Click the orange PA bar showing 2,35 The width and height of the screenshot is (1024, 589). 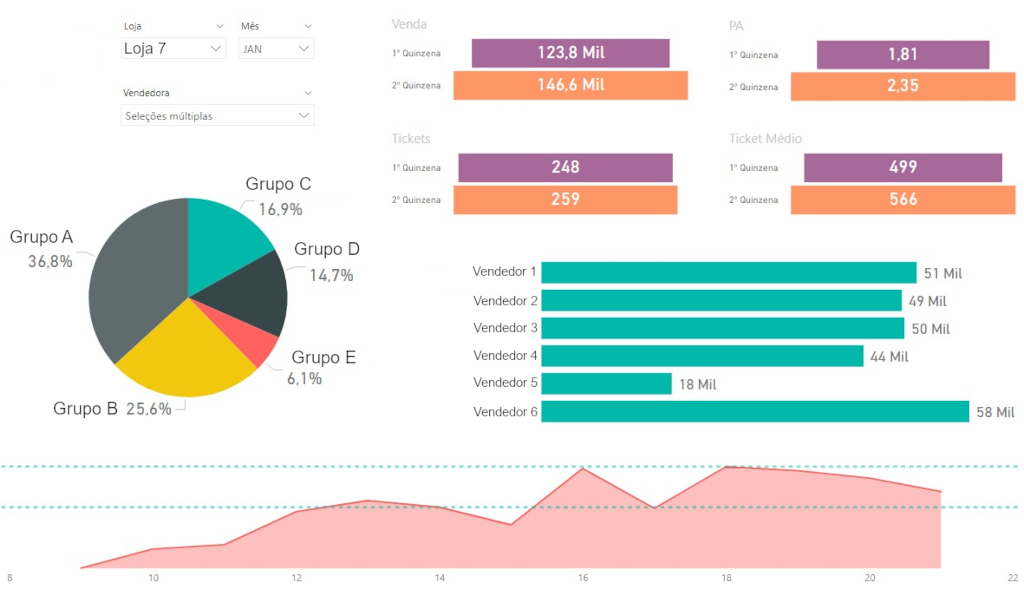point(902,86)
